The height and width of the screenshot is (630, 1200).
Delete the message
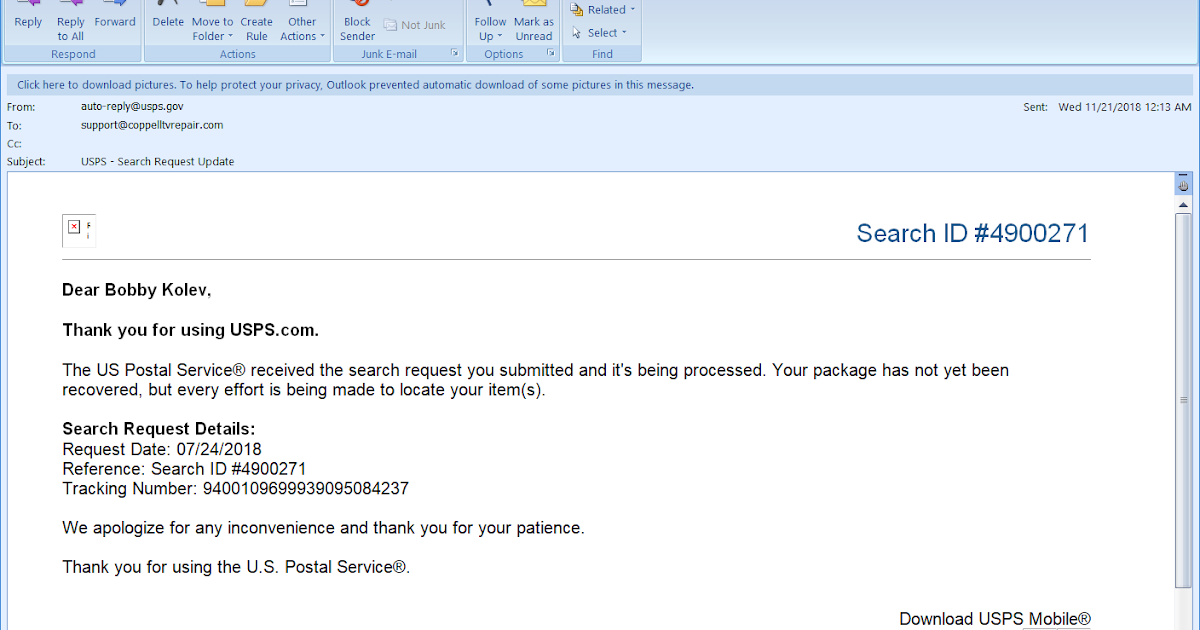(167, 20)
